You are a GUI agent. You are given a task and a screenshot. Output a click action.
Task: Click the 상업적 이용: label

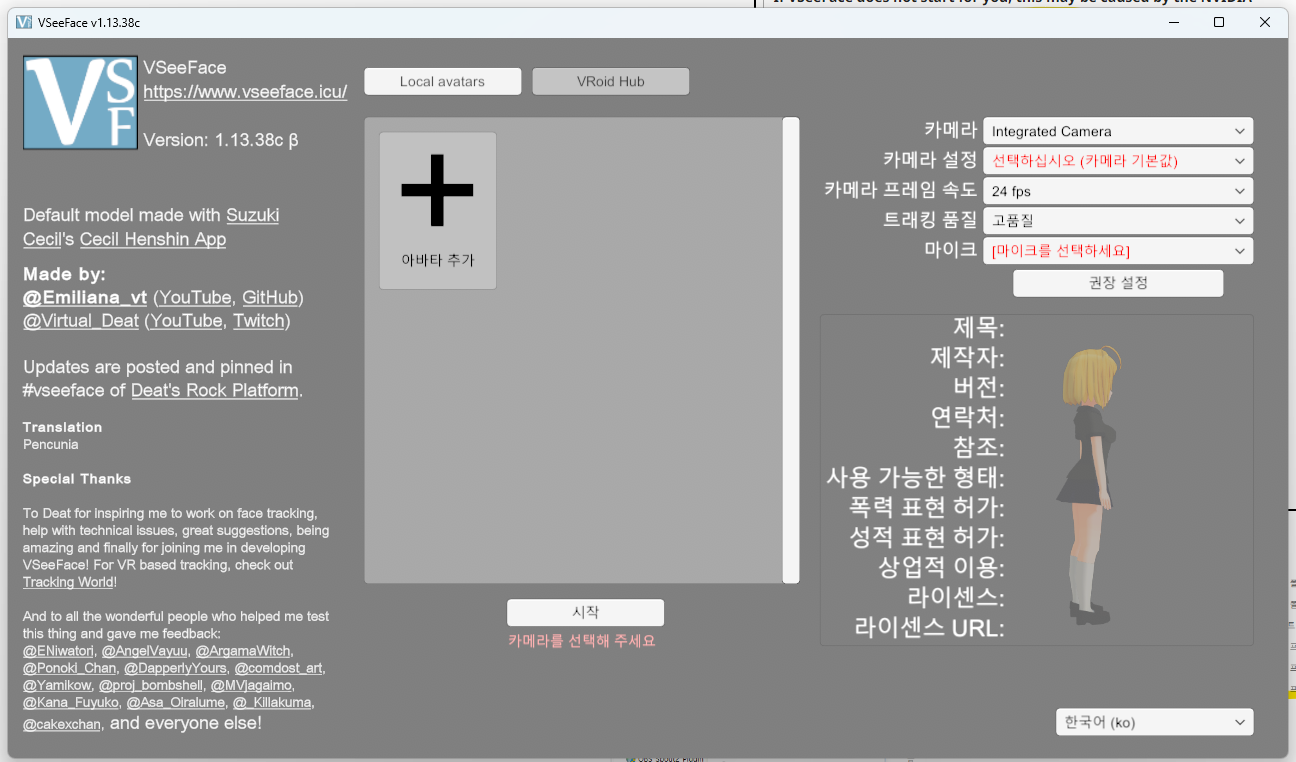pyautogui.click(x=942, y=568)
